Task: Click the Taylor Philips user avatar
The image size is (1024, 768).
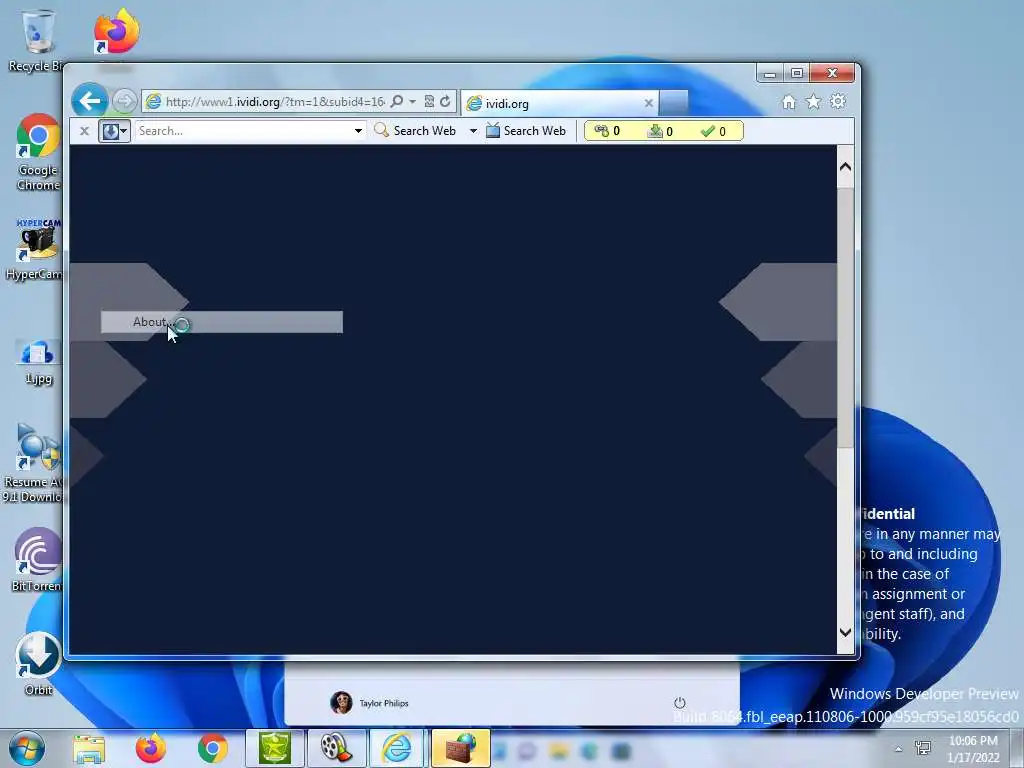Action: point(341,703)
